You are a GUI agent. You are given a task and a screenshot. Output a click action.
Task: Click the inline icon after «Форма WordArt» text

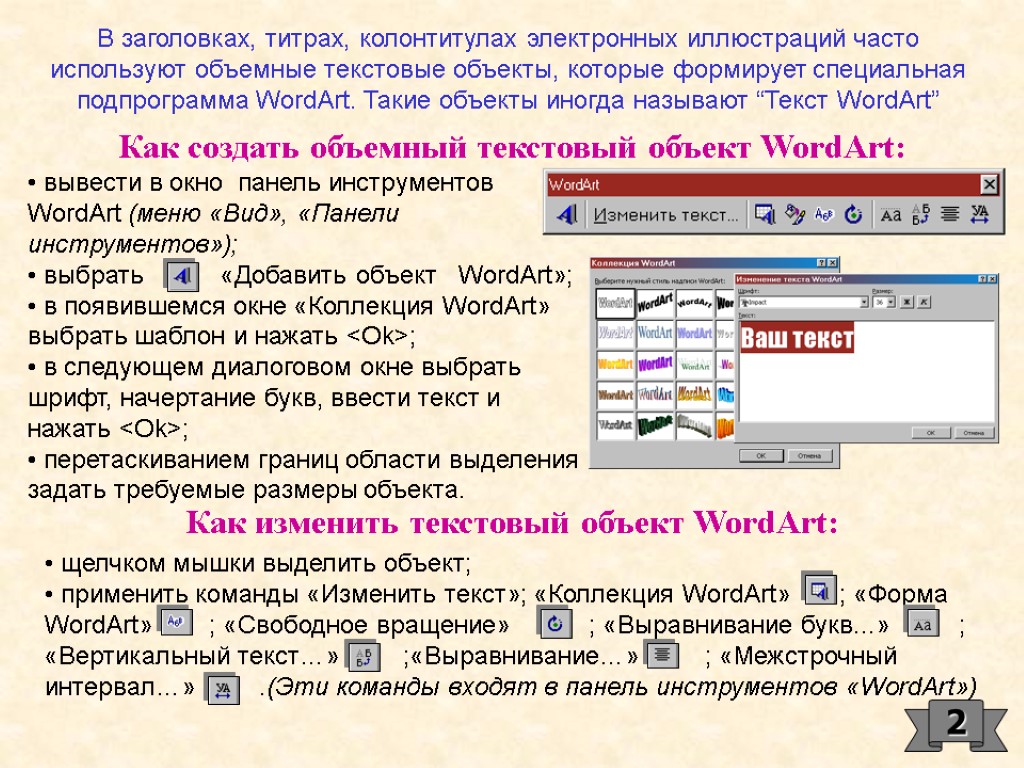tap(176, 622)
